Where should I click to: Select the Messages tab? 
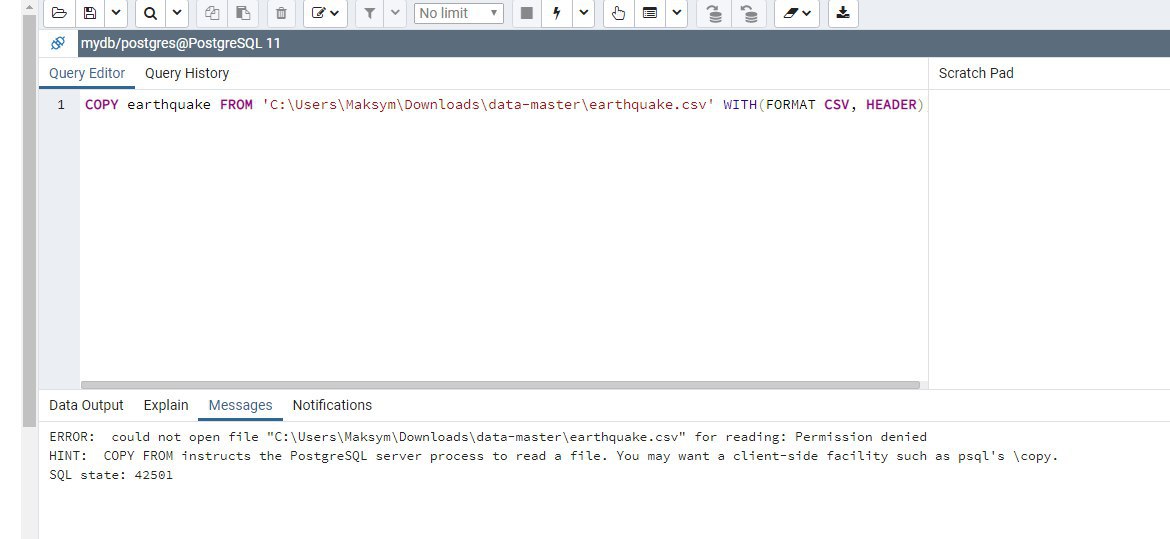(x=240, y=405)
